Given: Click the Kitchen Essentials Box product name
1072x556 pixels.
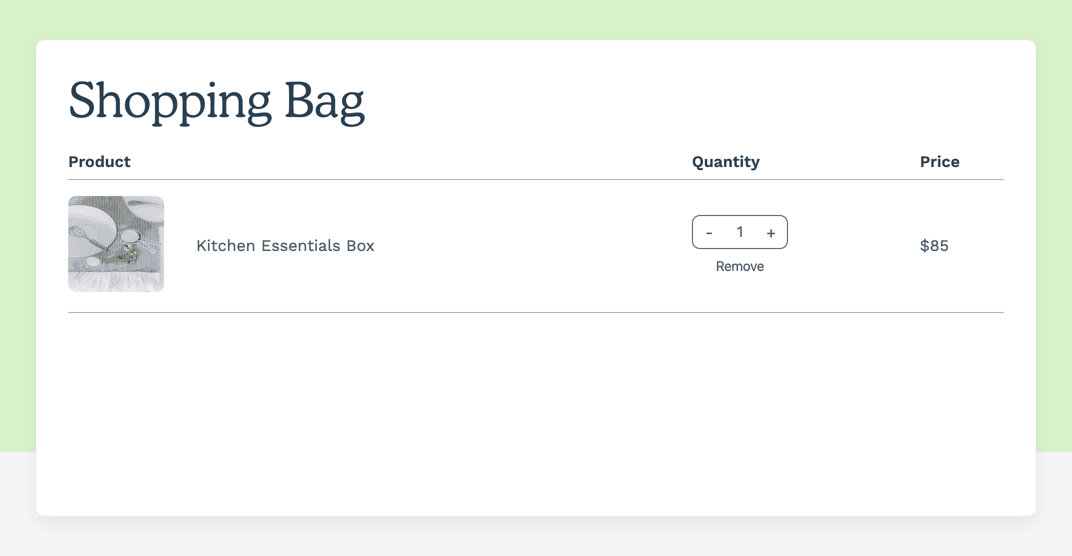Looking at the screenshot, I should pyautogui.click(x=285, y=246).
